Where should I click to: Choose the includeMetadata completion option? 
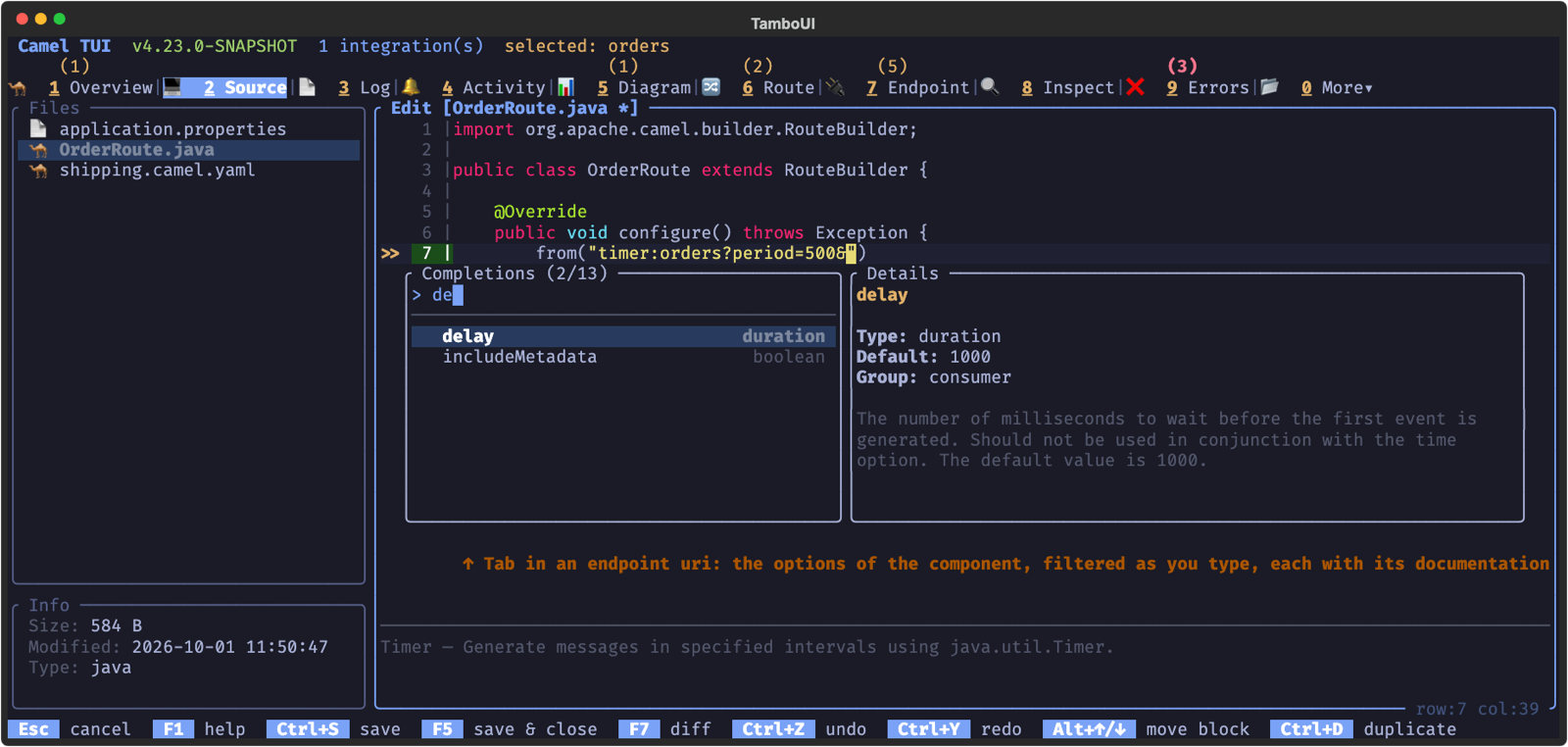point(623,357)
